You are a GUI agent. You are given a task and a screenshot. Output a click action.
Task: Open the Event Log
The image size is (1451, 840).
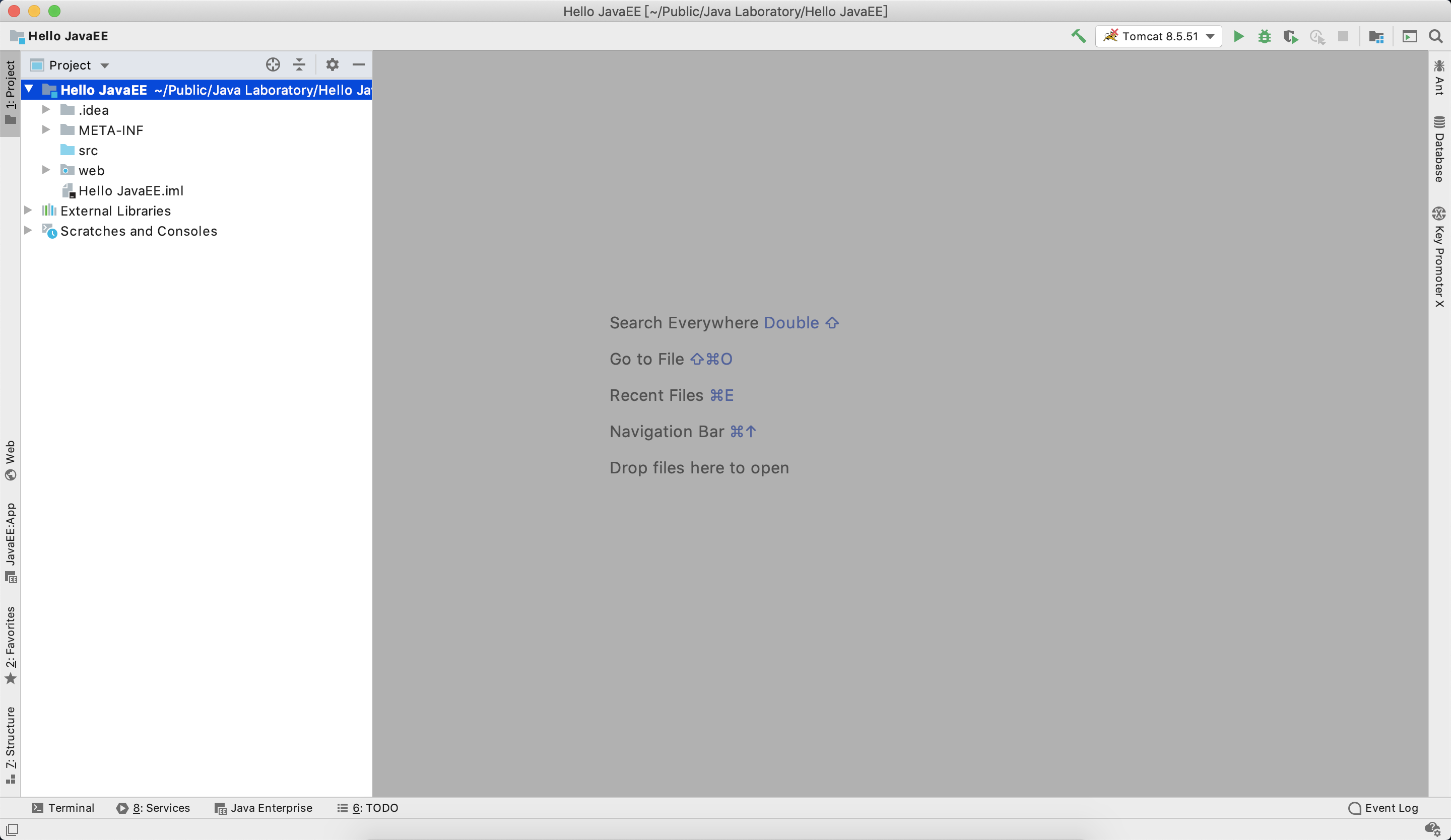point(1383,808)
